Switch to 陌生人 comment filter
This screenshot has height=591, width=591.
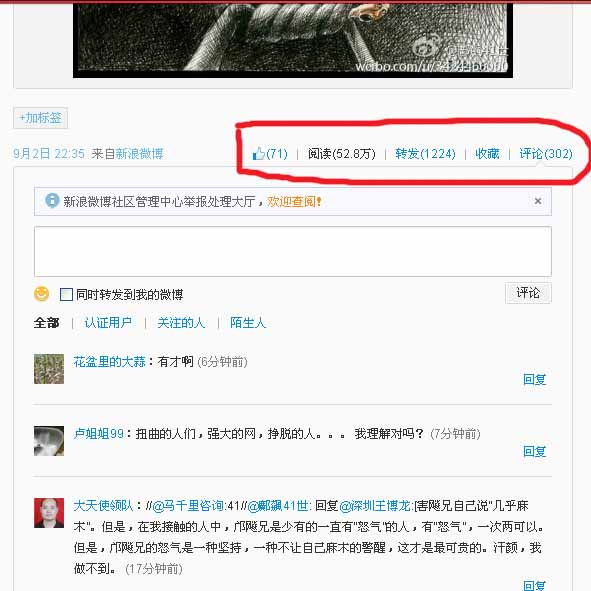tap(248, 323)
